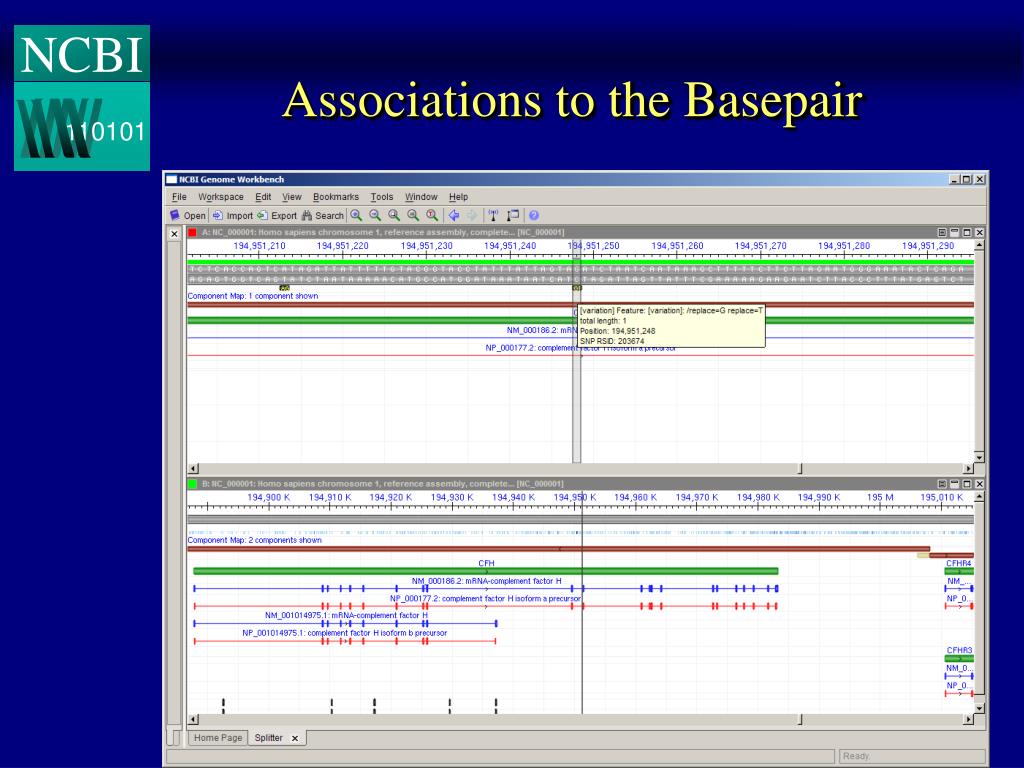Click NP_000177.2 isoform a precursor label in view B

click(485, 598)
